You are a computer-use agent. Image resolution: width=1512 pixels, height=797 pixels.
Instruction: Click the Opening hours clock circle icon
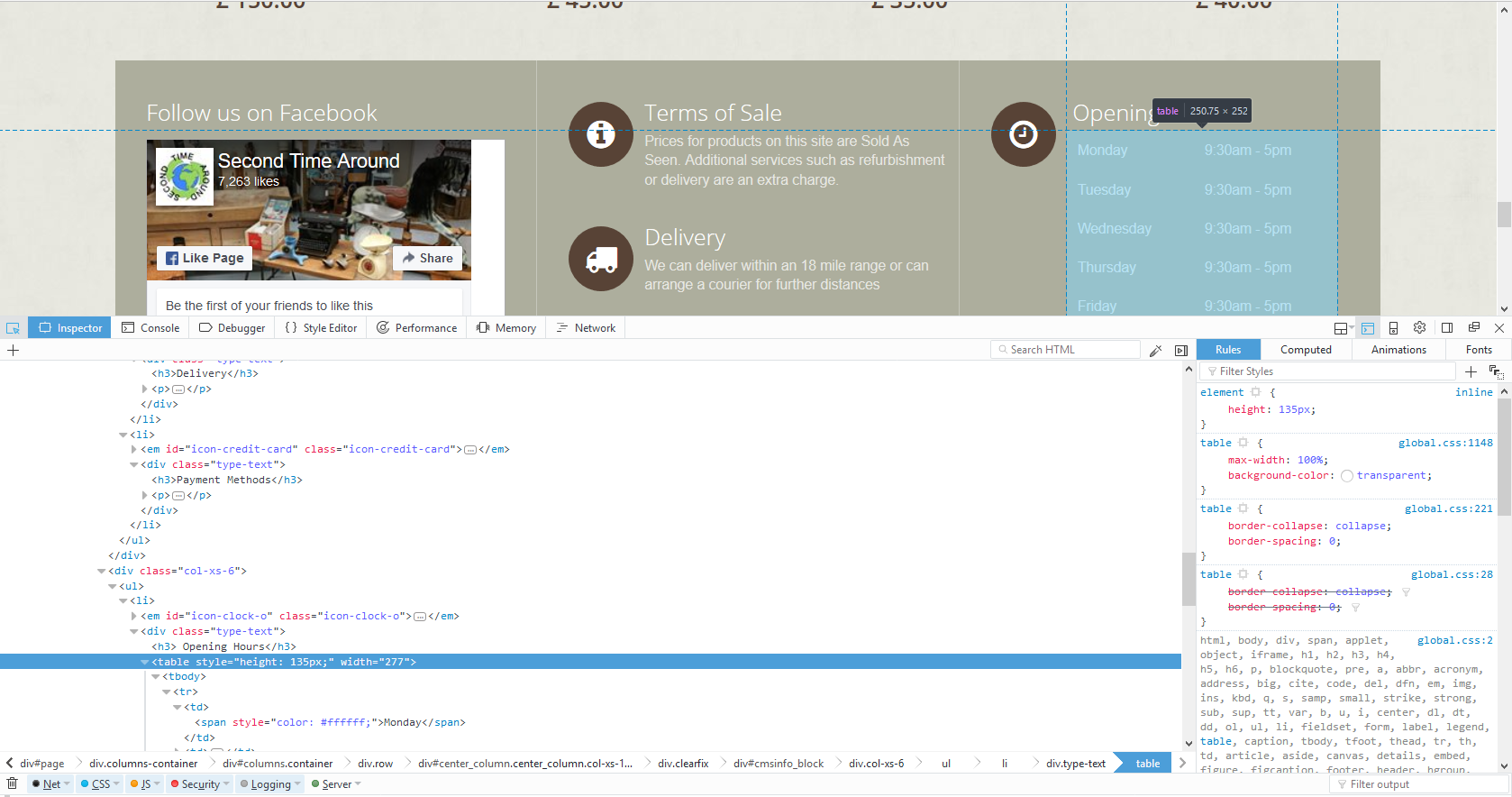coord(1024,134)
